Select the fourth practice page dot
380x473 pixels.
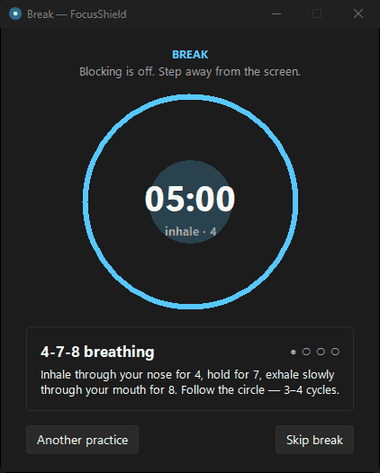[335, 352]
